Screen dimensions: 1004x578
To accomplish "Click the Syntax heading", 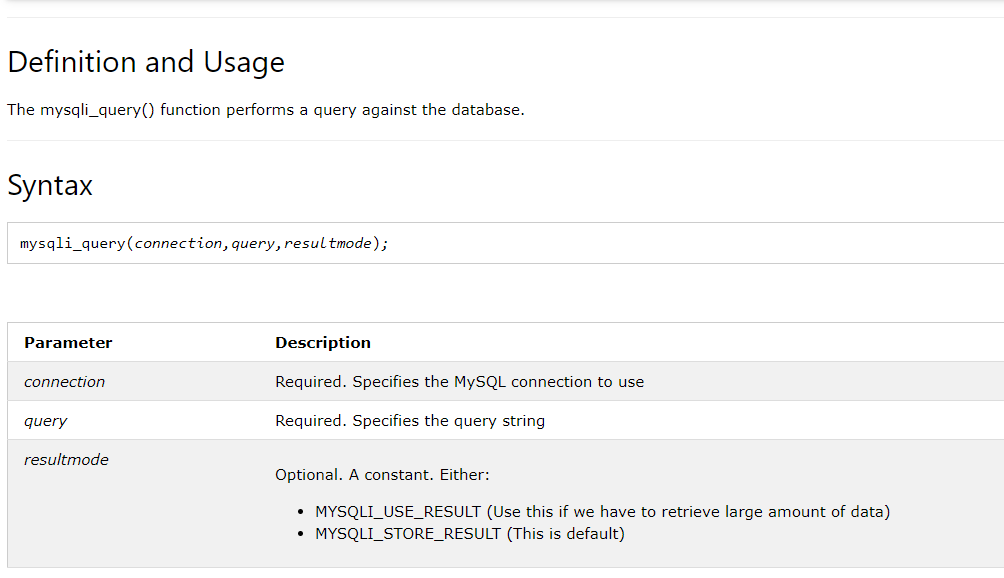I will [x=50, y=185].
